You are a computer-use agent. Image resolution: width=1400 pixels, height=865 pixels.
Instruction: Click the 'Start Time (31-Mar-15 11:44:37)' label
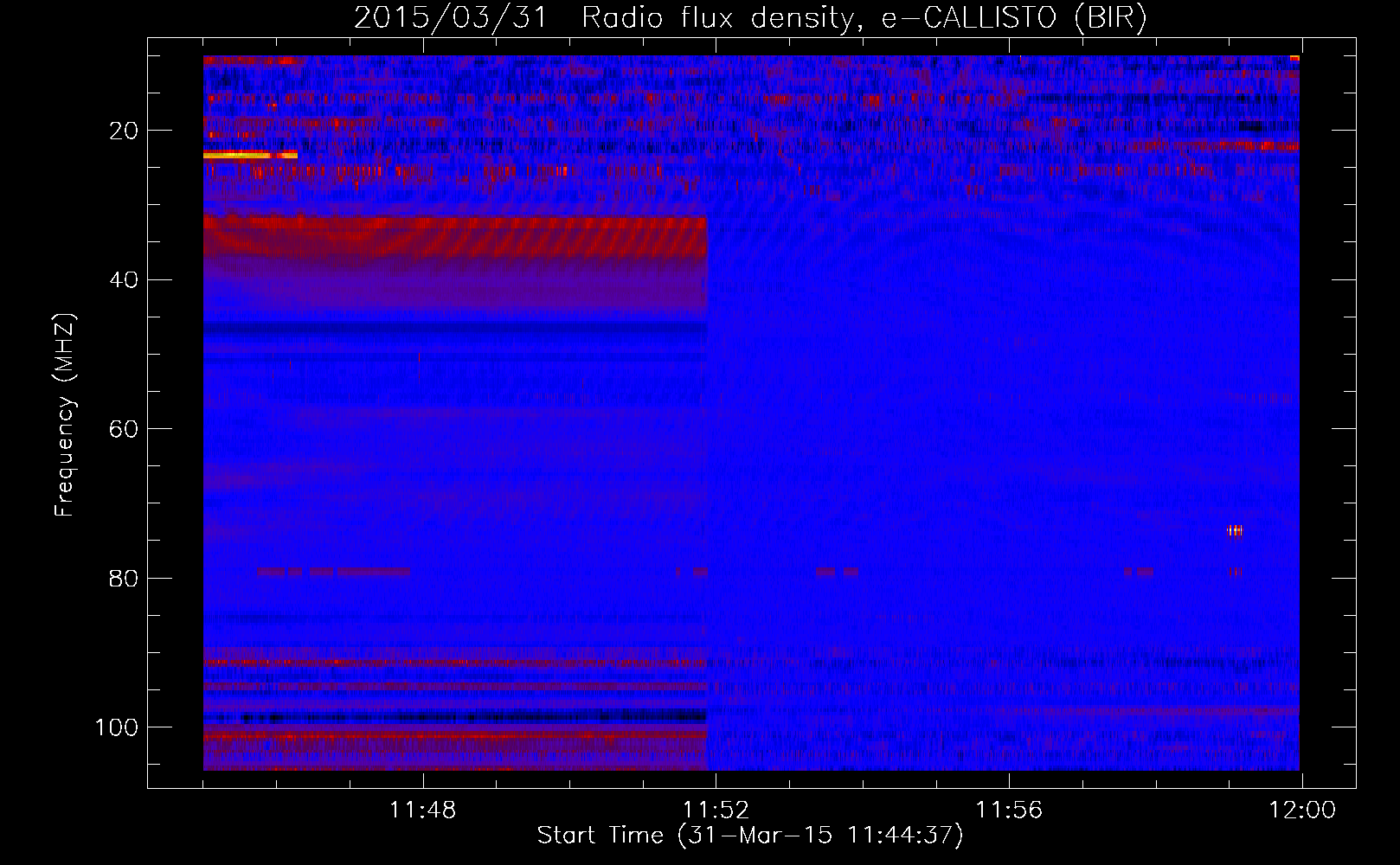tap(750, 836)
